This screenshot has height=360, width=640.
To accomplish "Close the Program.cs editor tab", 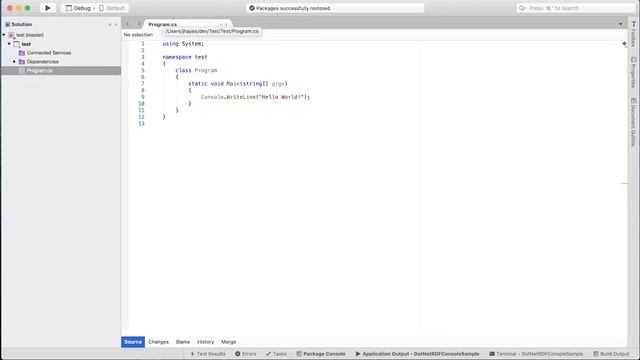I will pos(226,24).
